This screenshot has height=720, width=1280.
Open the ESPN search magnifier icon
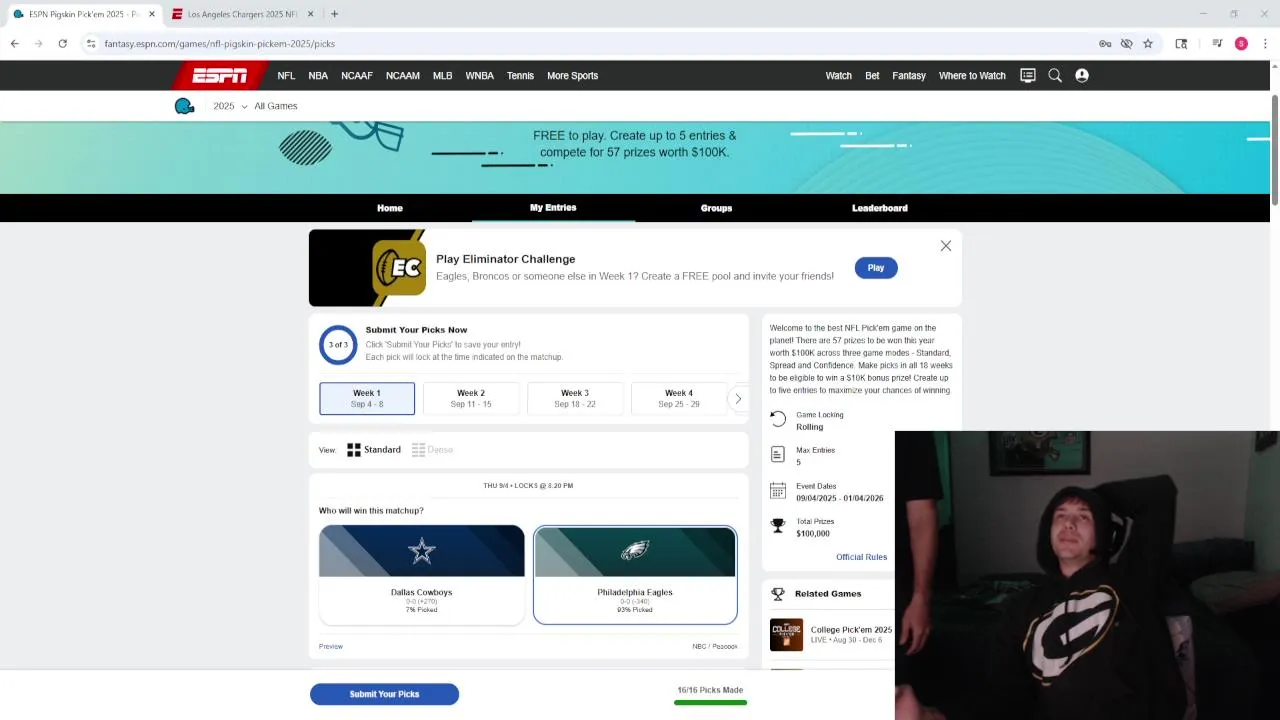pos(1055,75)
